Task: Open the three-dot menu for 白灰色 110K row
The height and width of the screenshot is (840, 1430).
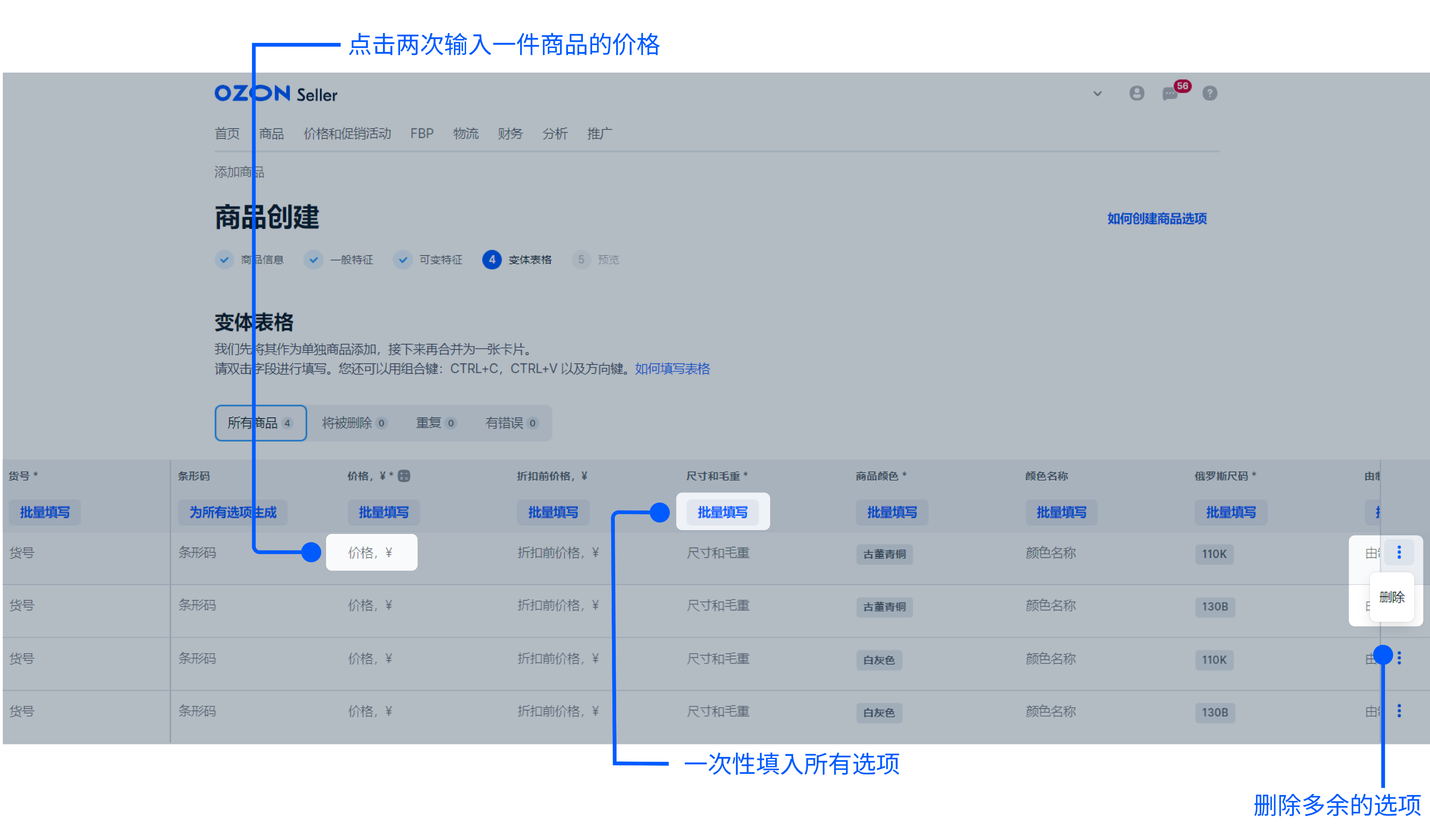Action: pyautogui.click(x=1399, y=658)
